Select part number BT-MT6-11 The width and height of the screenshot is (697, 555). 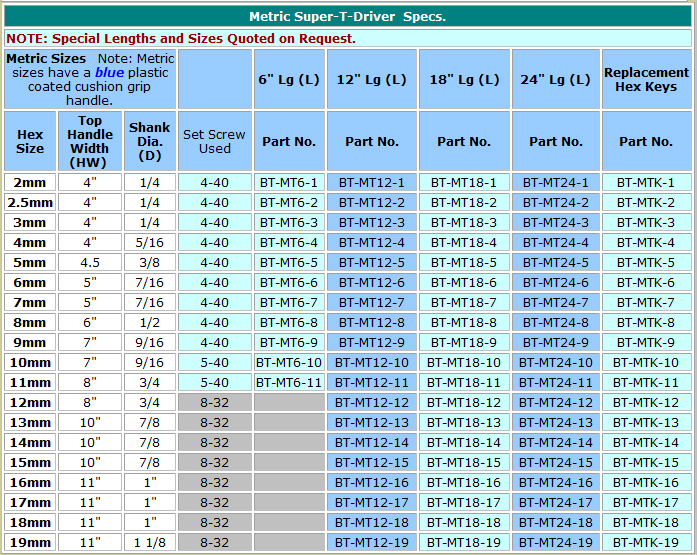[x=289, y=382]
